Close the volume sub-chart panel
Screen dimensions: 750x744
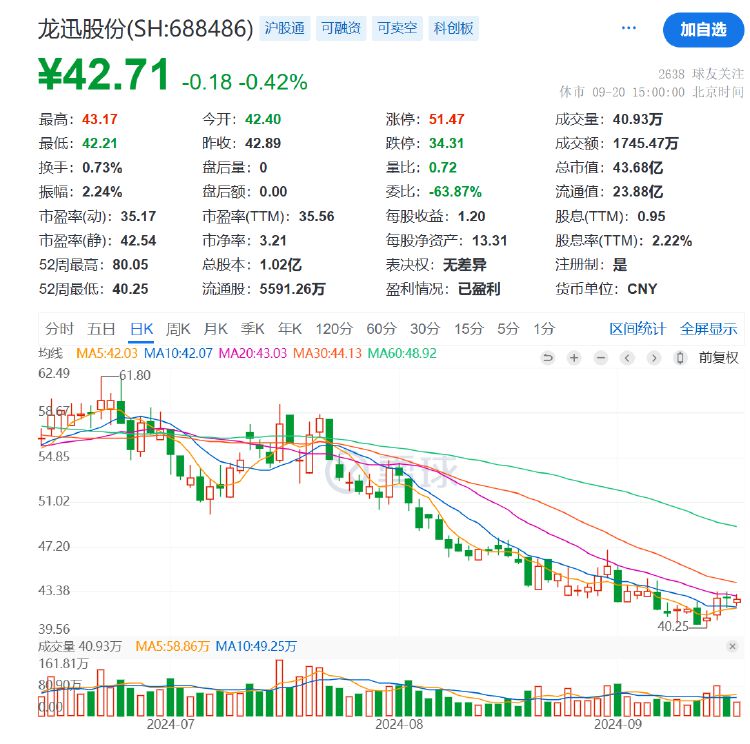pyautogui.click(x=732, y=646)
